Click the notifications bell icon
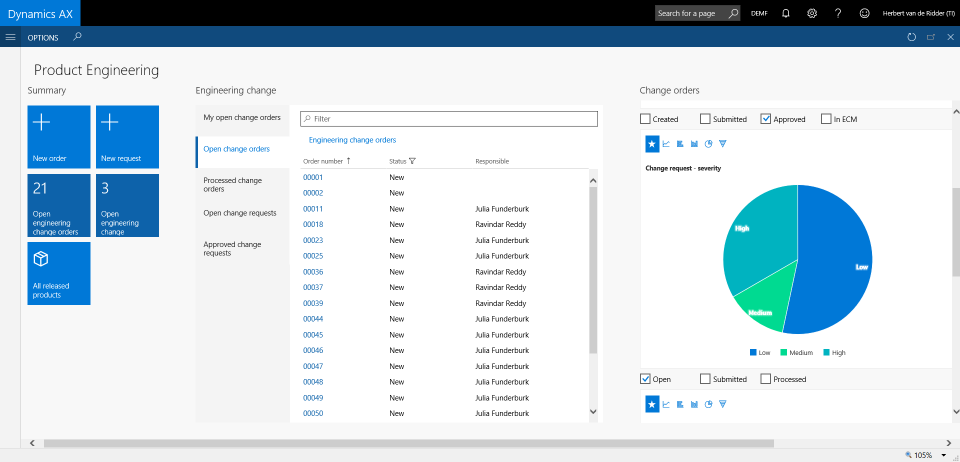Screen dimensions: 960x462 pyautogui.click(x=786, y=13)
